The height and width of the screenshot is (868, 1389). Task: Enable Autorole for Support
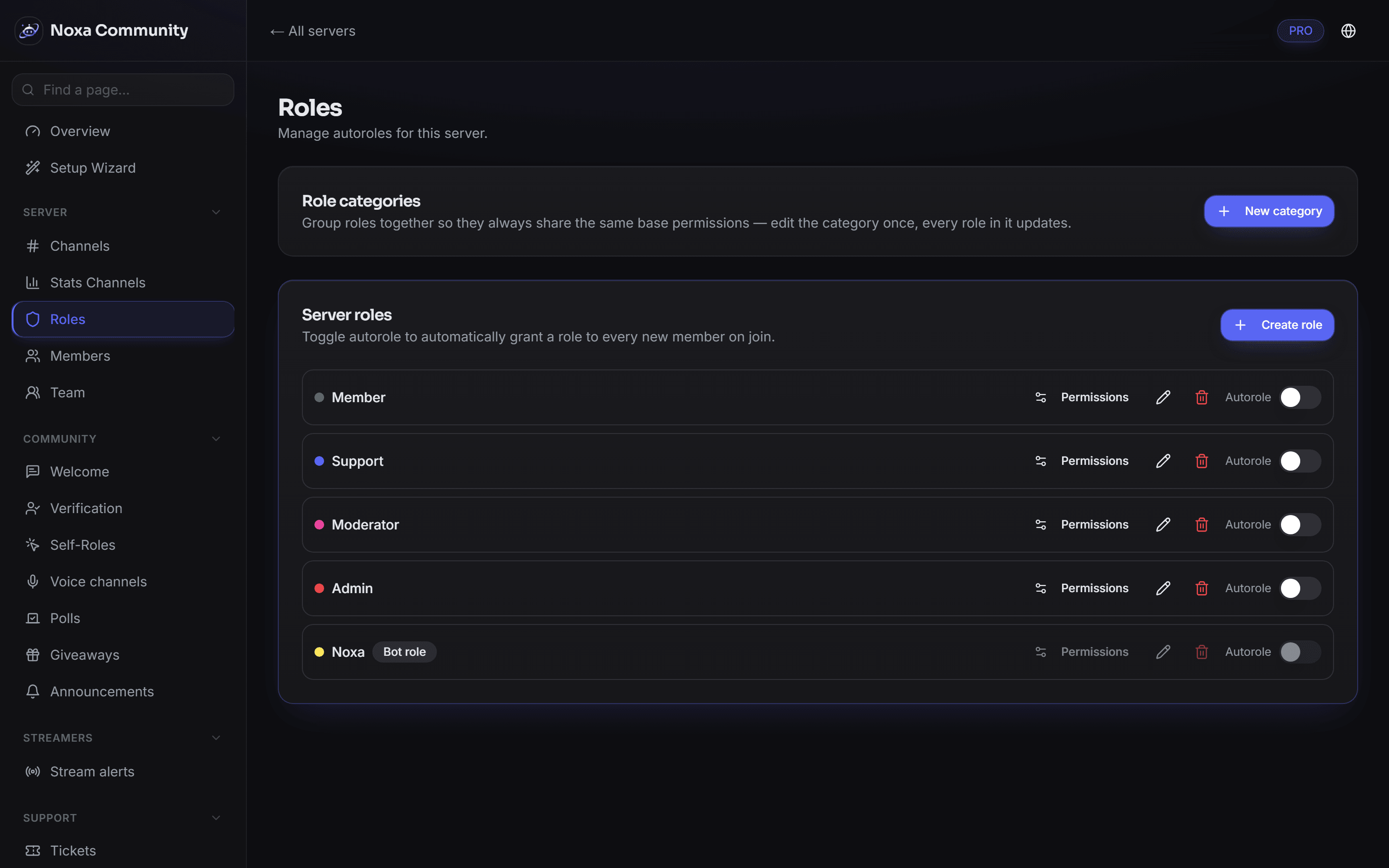(1300, 461)
